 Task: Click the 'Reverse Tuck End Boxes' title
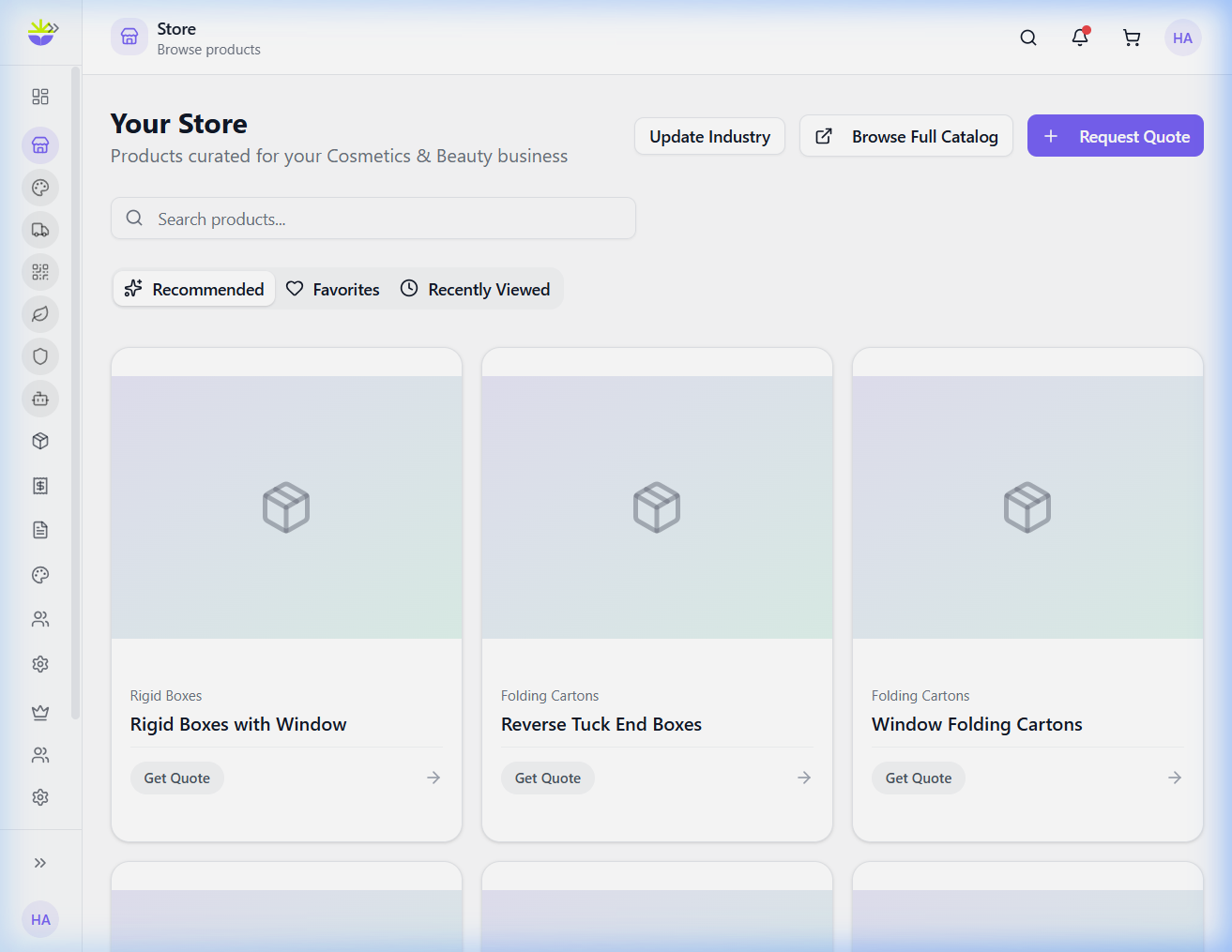tap(601, 724)
